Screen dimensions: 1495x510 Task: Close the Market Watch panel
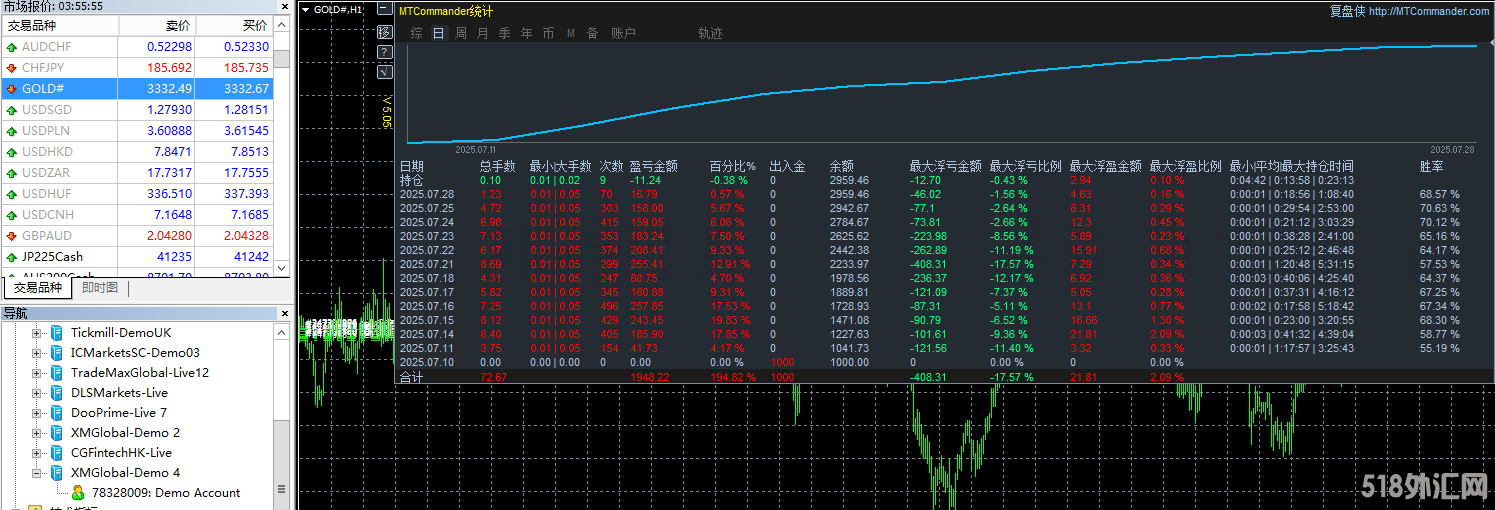282,6
